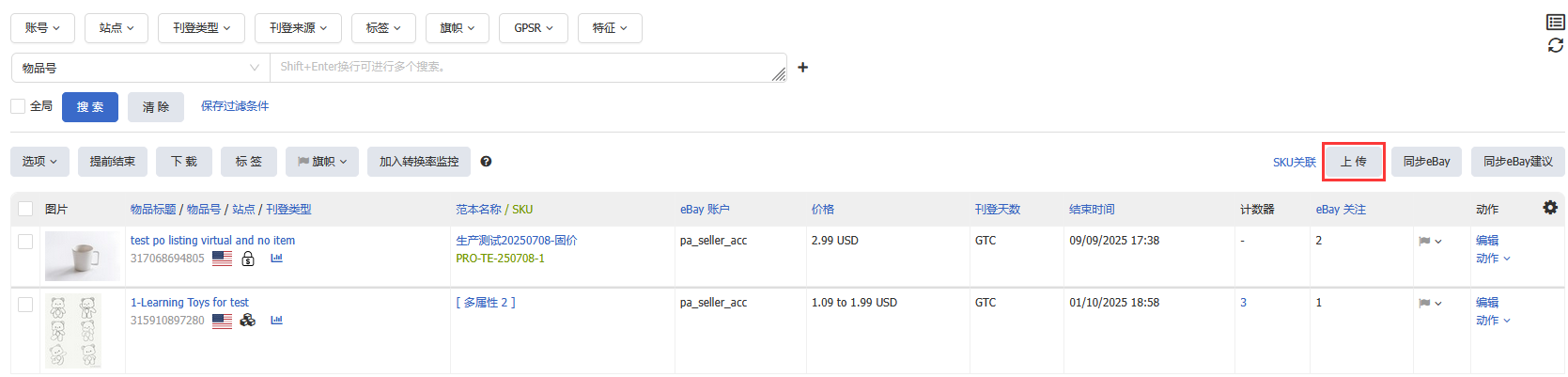The image size is (1568, 377).
Task: Click the mug product thumbnail
Action: tap(83, 257)
